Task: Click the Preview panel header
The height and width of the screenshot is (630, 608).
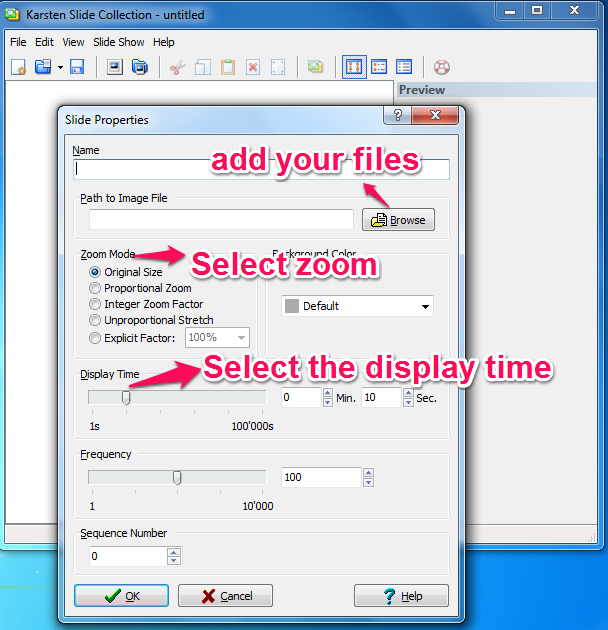Action: [496, 90]
